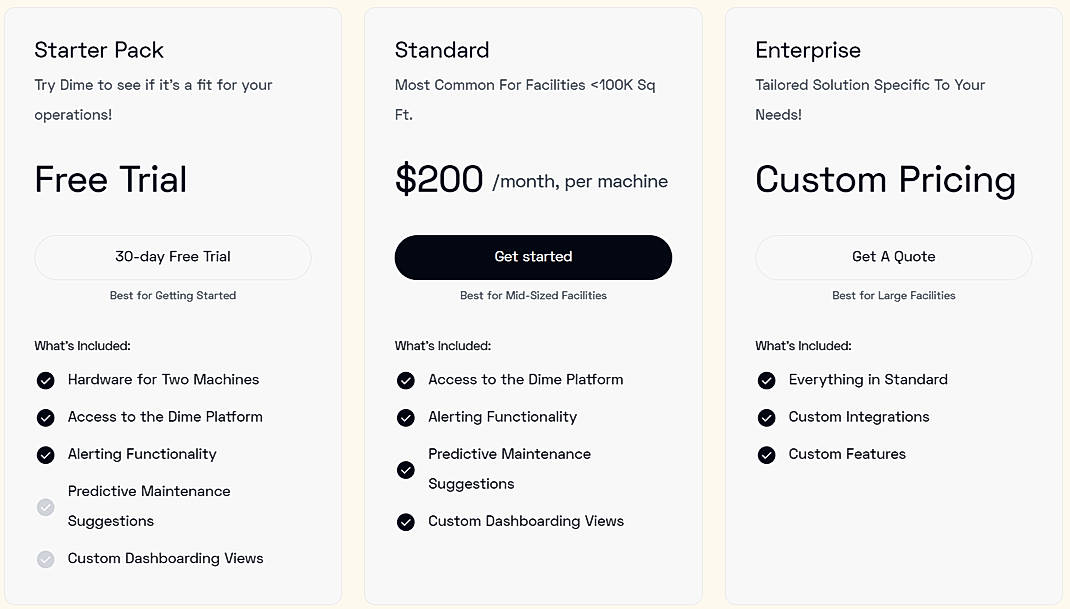Click the Alerting Functionality checkmark in Standard plan
1070x609 pixels.
[x=406, y=417]
